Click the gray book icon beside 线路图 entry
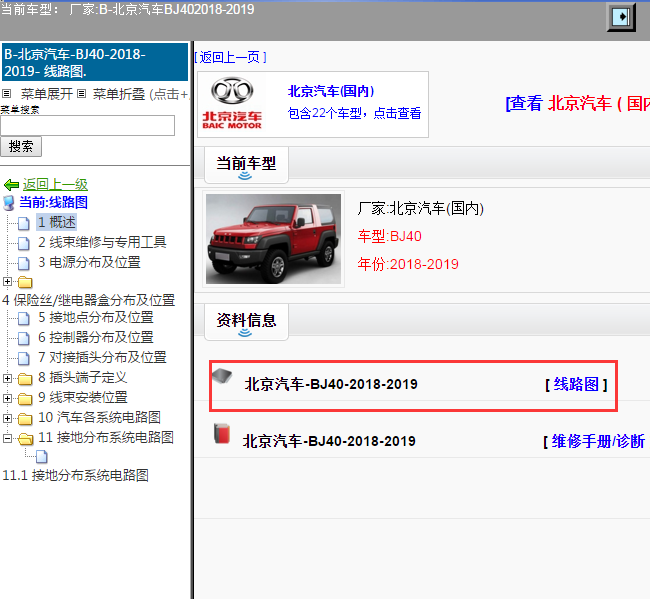The width and height of the screenshot is (650, 599). 222,376
